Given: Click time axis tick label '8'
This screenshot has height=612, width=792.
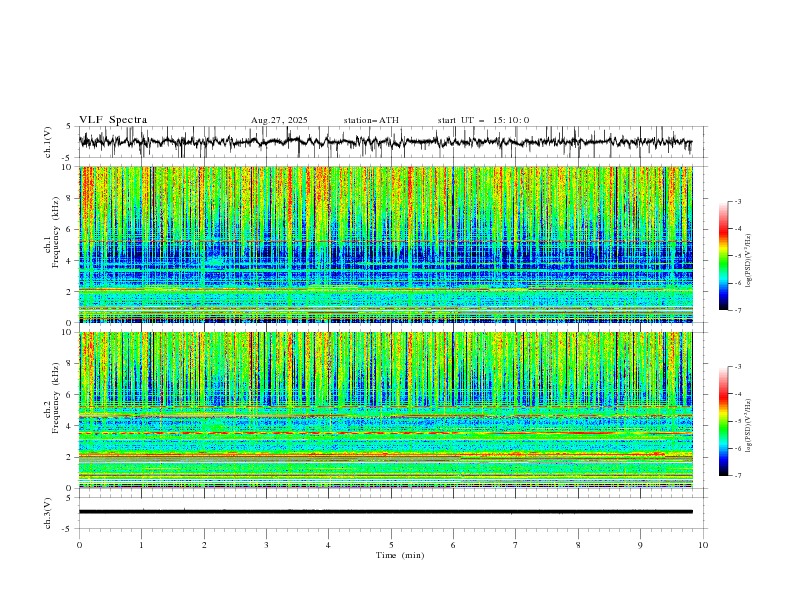Looking at the screenshot, I should click(x=578, y=545).
